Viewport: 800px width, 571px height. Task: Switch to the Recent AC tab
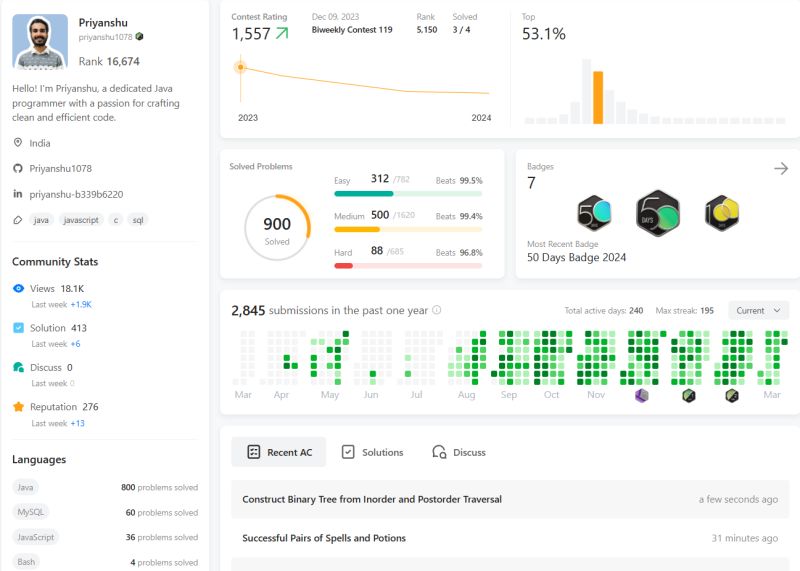279,452
